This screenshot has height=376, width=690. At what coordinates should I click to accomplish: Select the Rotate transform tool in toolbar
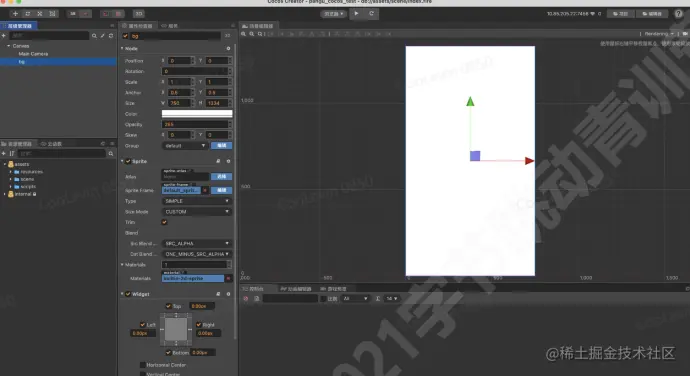28,14
